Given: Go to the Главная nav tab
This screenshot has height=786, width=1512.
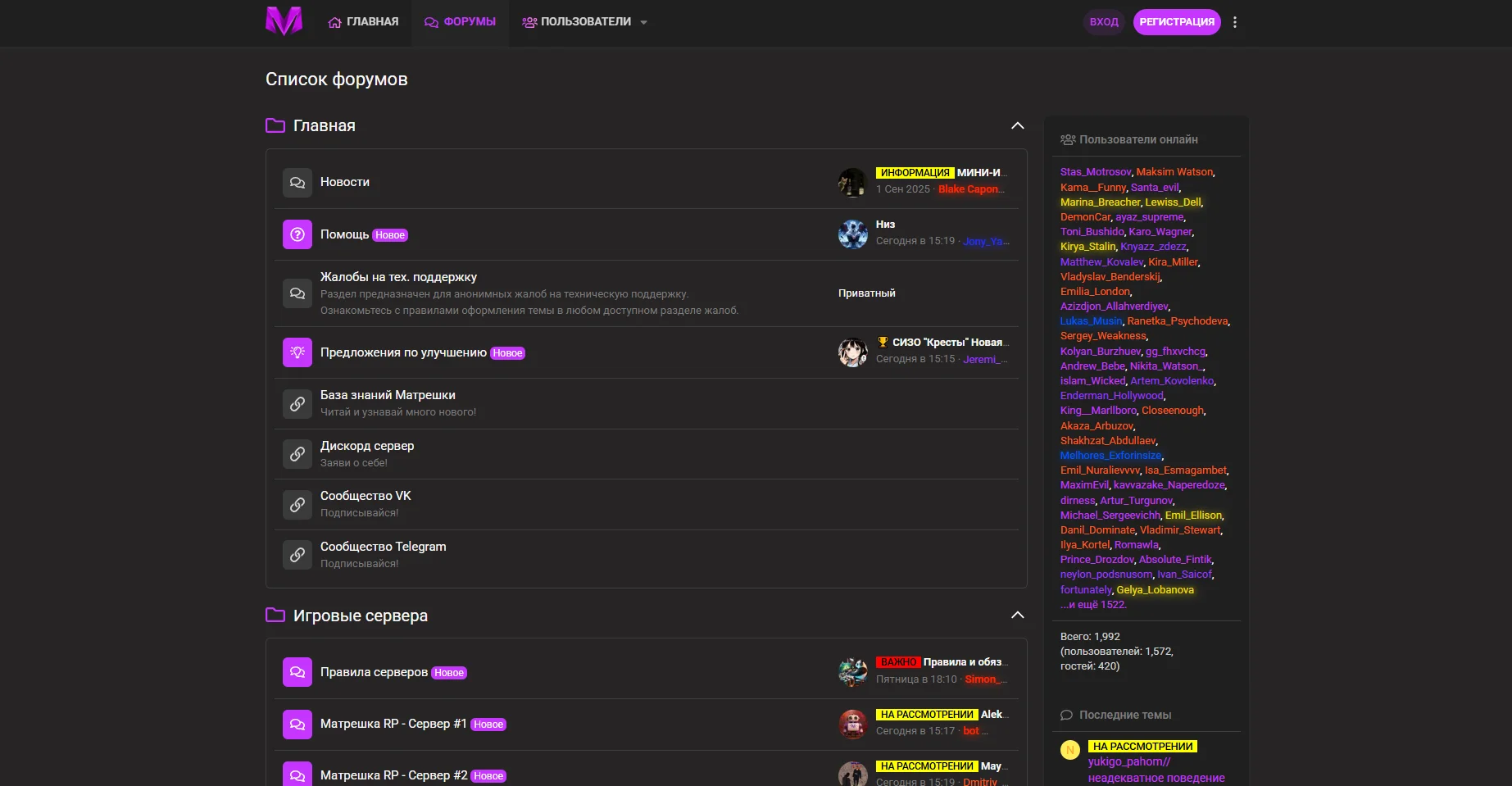Looking at the screenshot, I should click(363, 22).
